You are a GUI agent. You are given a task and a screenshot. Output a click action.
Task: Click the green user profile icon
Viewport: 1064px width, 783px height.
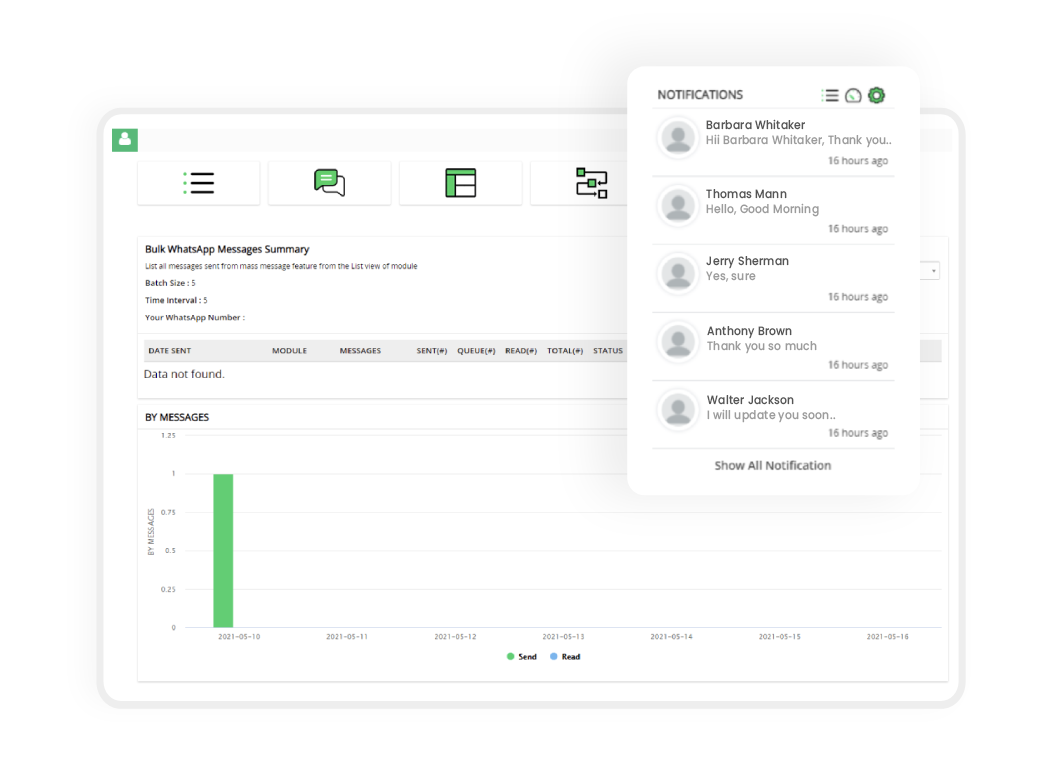pos(125,140)
